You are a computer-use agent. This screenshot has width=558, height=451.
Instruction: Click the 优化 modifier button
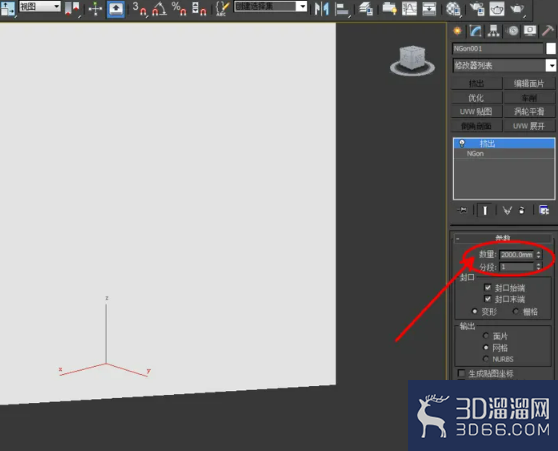477,98
